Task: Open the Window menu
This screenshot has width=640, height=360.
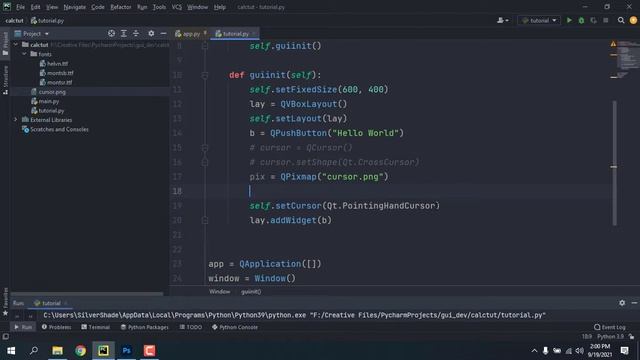Action: (x=198, y=7)
